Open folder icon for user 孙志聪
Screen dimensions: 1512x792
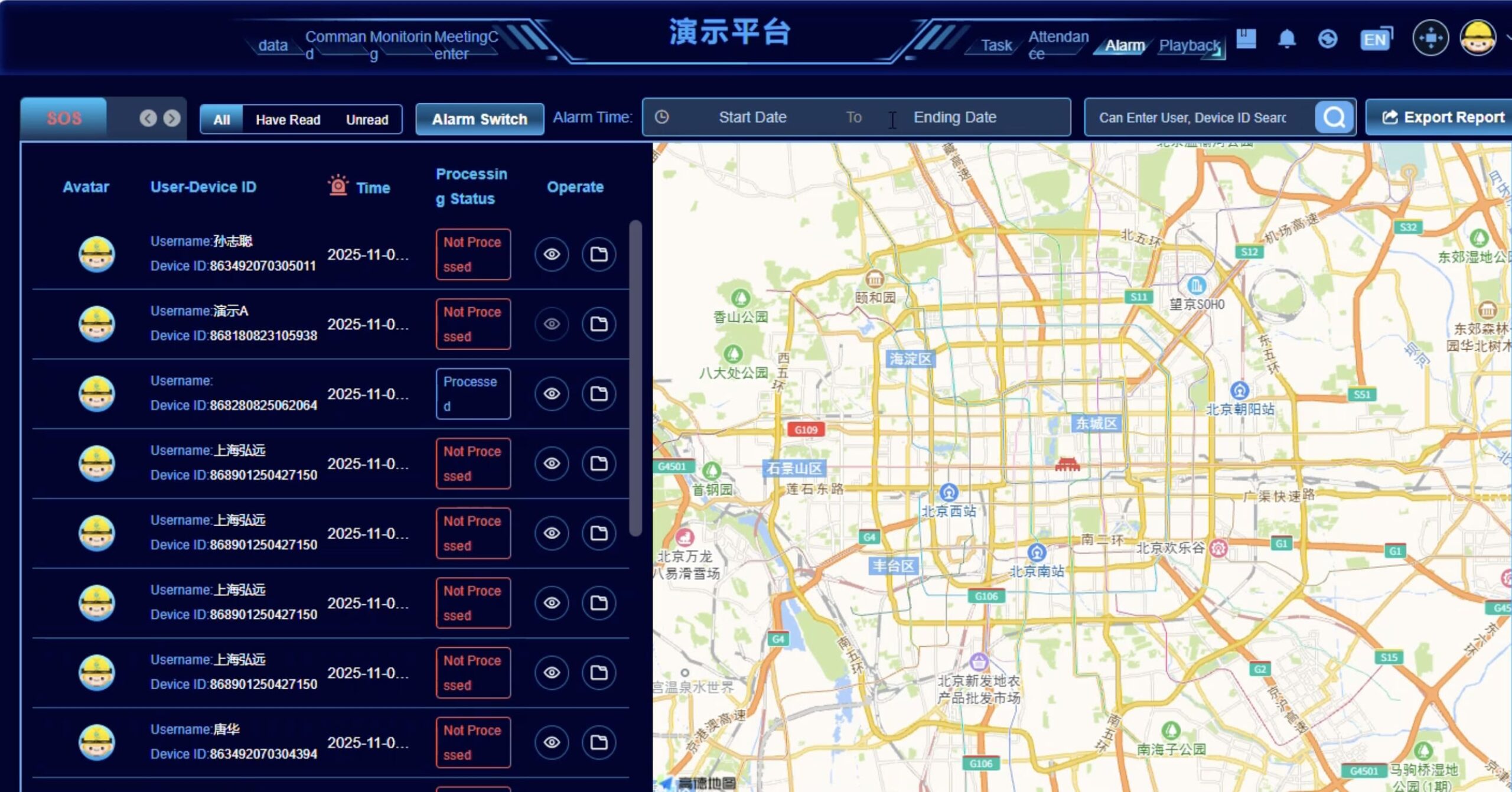tap(599, 255)
